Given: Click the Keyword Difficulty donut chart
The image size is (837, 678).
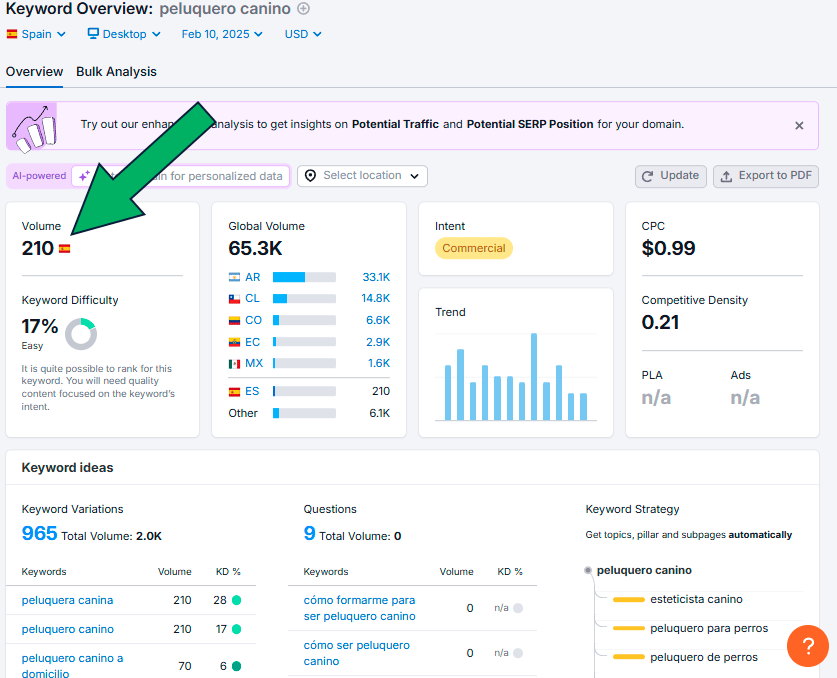Looking at the screenshot, I should [x=81, y=333].
